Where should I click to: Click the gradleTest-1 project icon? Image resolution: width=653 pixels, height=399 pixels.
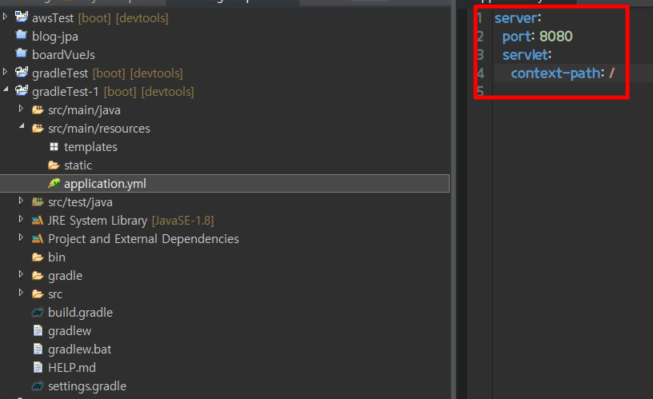point(21,90)
